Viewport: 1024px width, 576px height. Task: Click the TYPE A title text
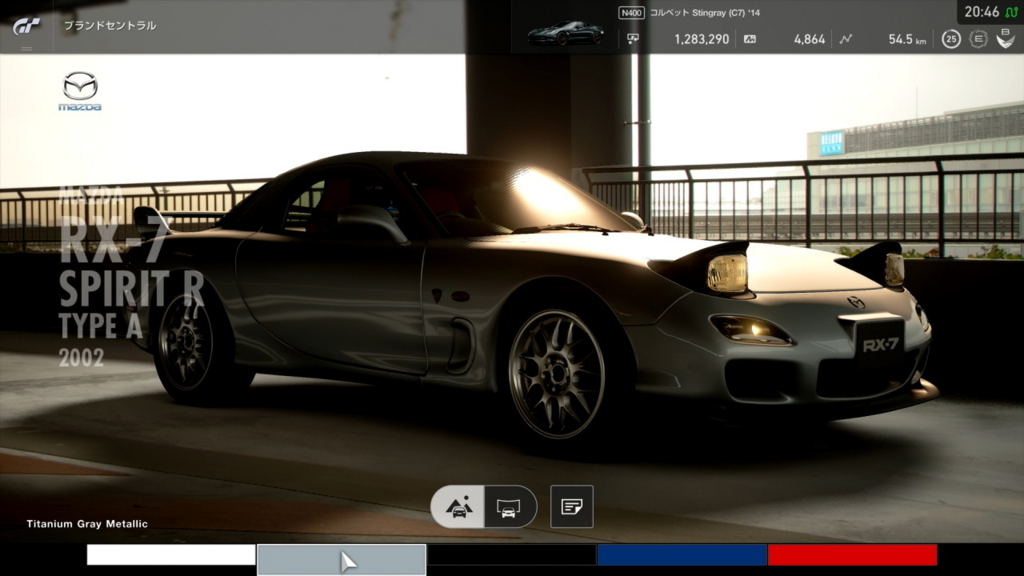coord(101,326)
